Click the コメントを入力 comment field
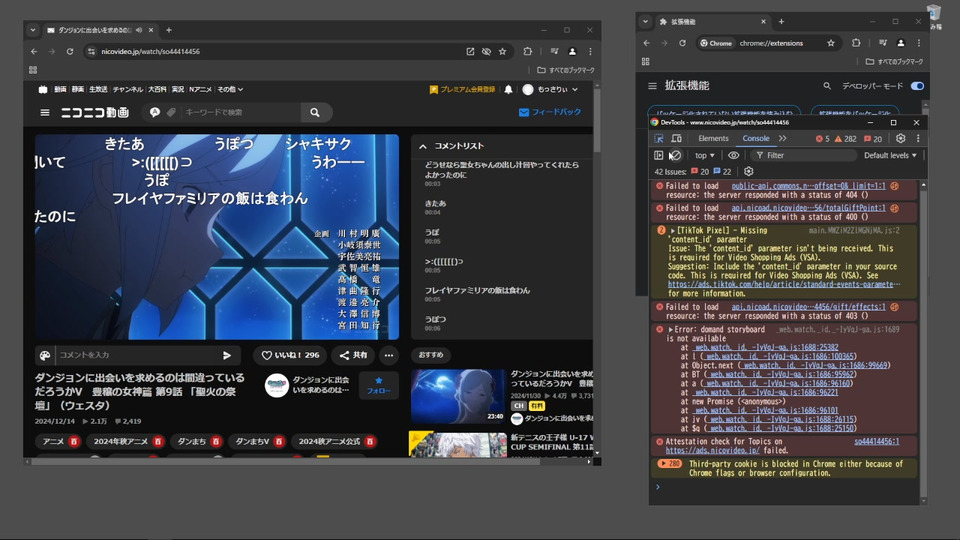Screen dimensions: 960x540 135,355
